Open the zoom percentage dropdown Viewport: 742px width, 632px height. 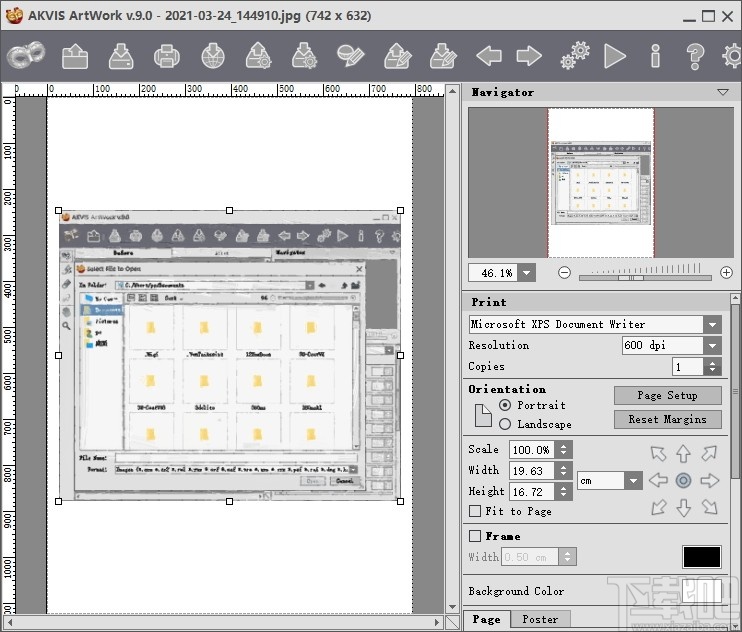[526, 273]
